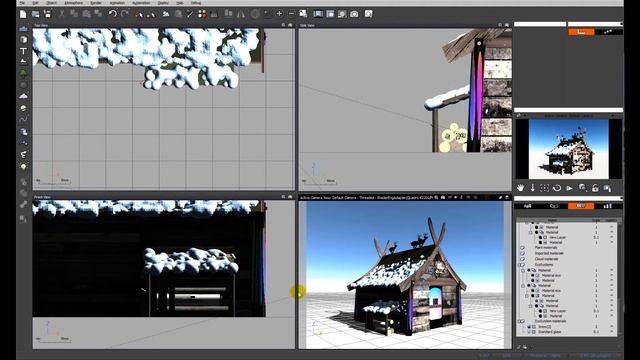Add a plant with the tree icon

[x=23, y=73]
